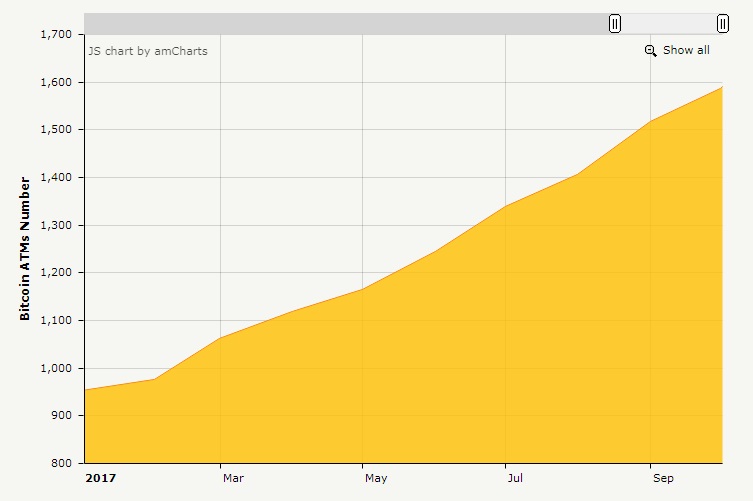
Task: Click the 2017 axis label
Action: coord(101,478)
